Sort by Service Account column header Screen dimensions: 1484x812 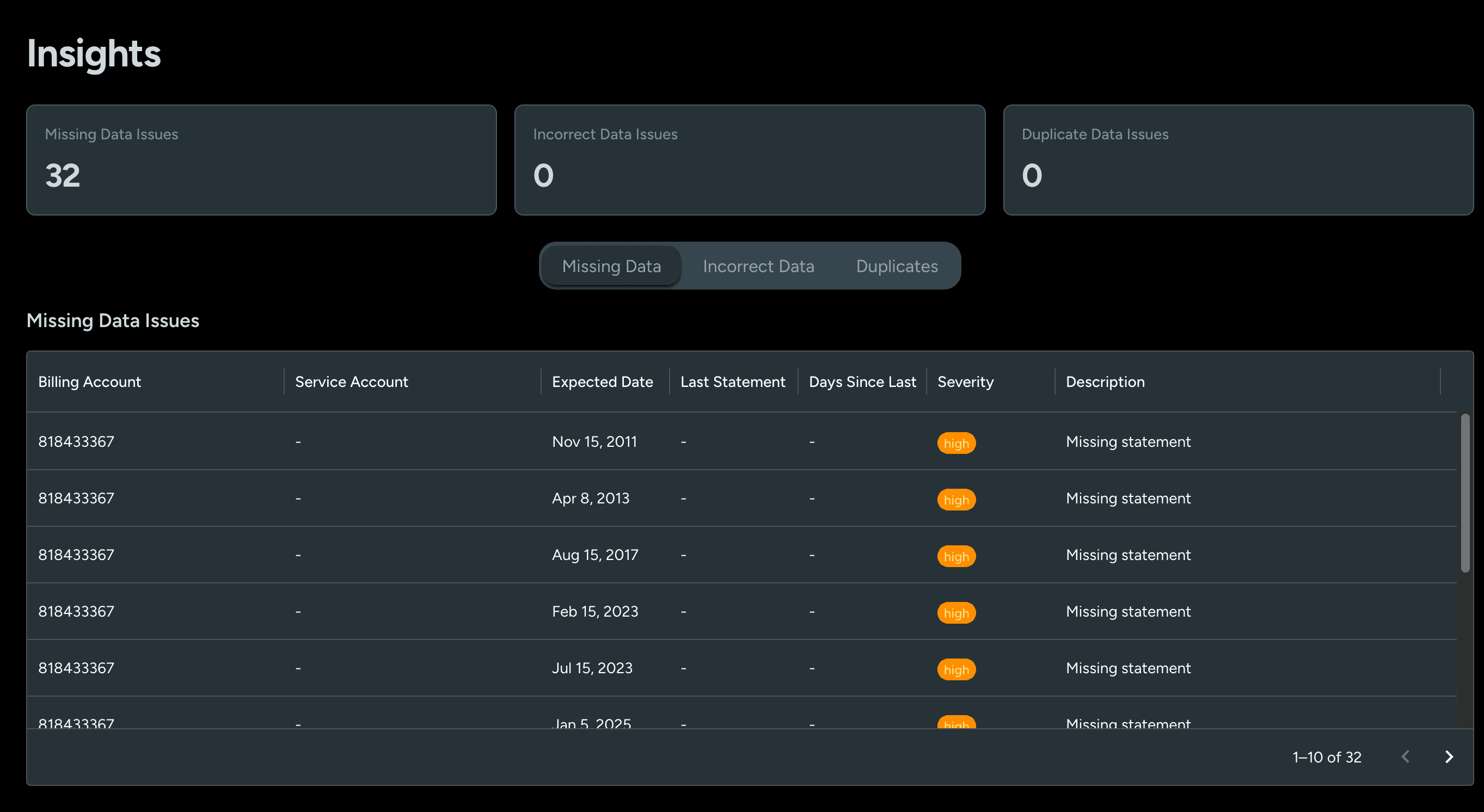[x=352, y=382]
